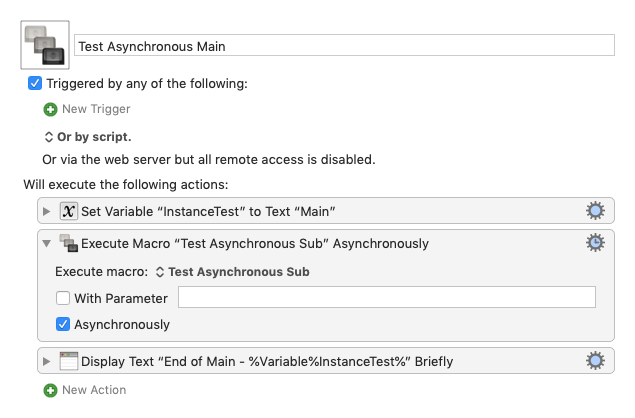The height and width of the screenshot is (418, 635).
Task: Click the green New Action plus icon
Action: 50,390
